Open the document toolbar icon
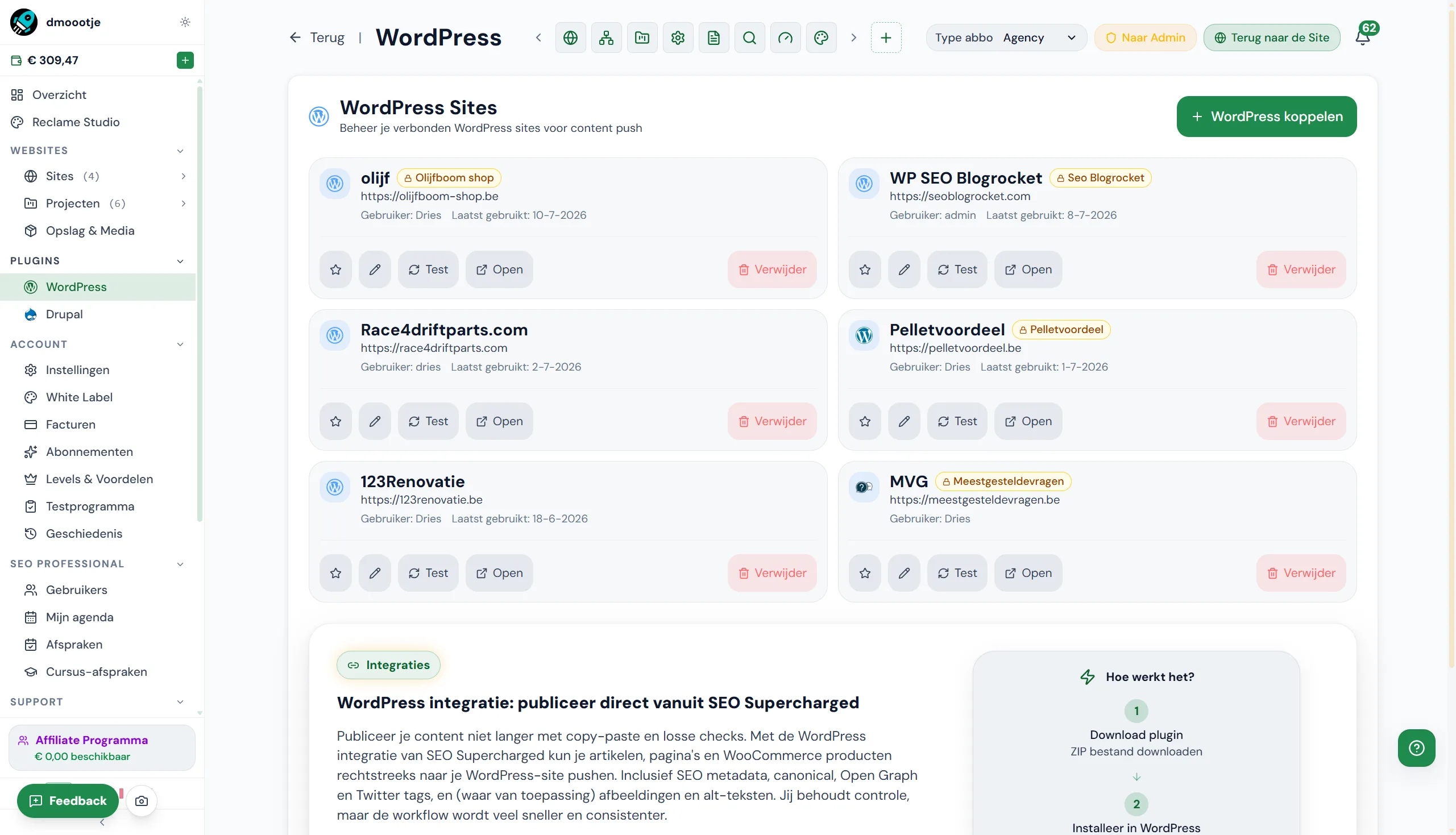 tap(714, 38)
